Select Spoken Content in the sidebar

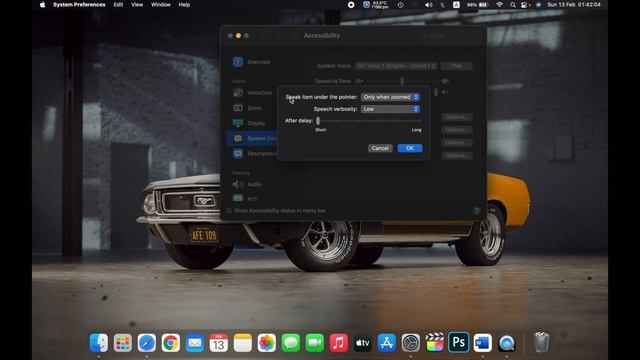252,138
